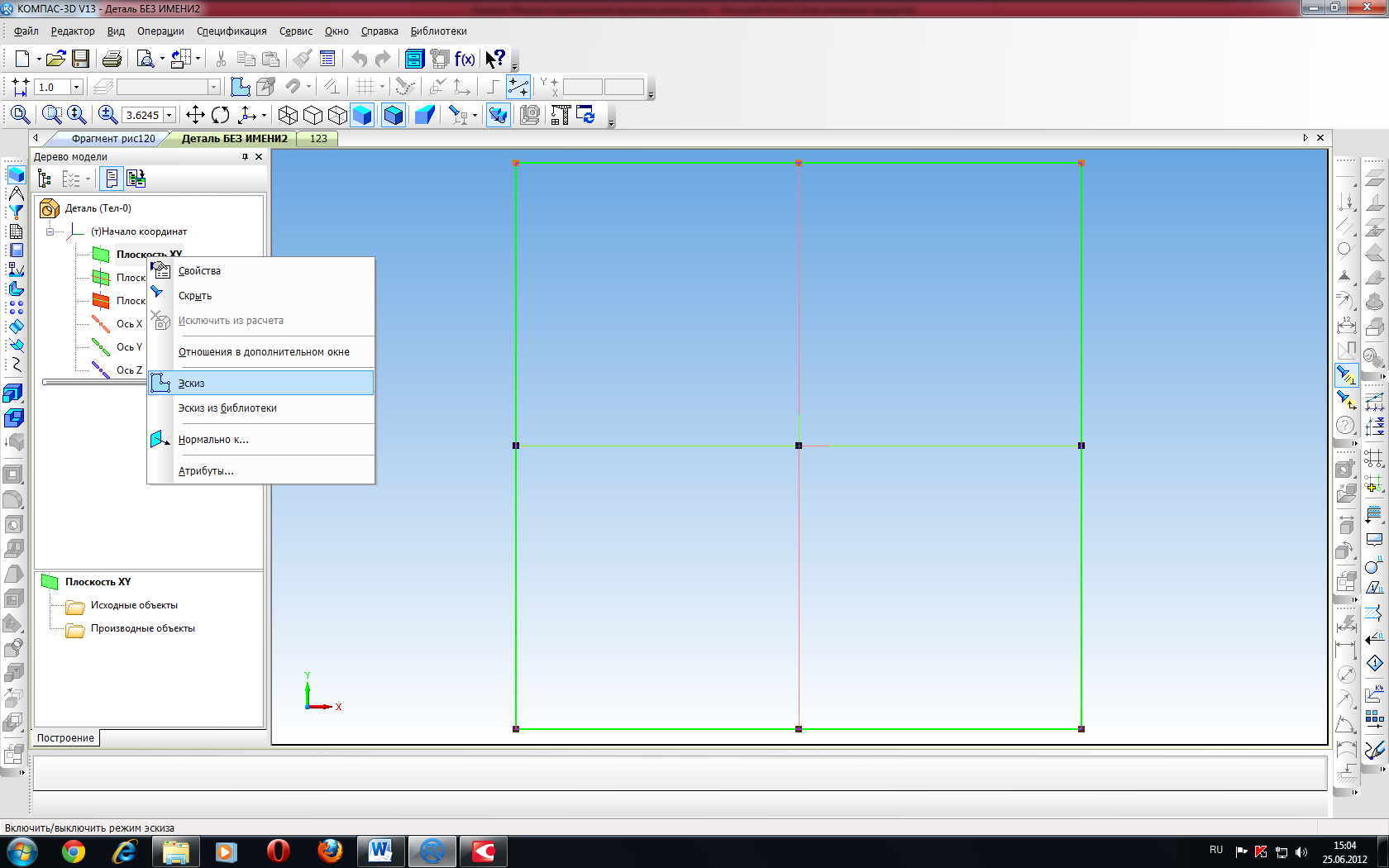1389x868 pixels.
Task: Open Word from taskbar
Action: point(380,851)
